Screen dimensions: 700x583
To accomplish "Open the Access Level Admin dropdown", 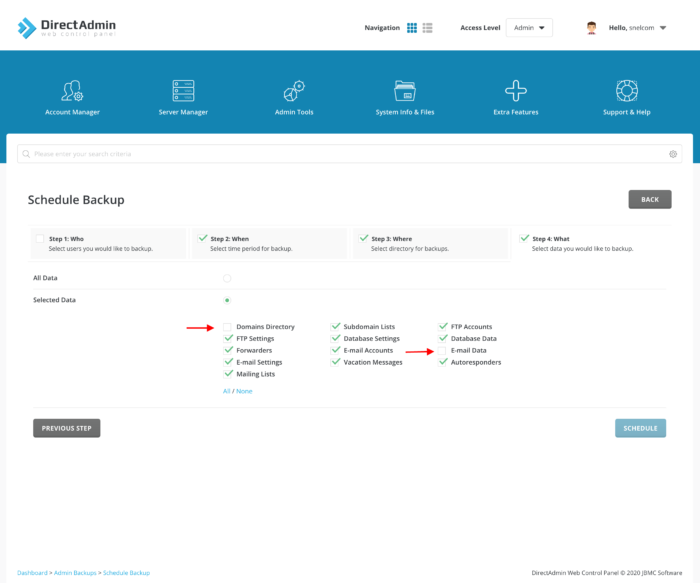I will point(529,28).
